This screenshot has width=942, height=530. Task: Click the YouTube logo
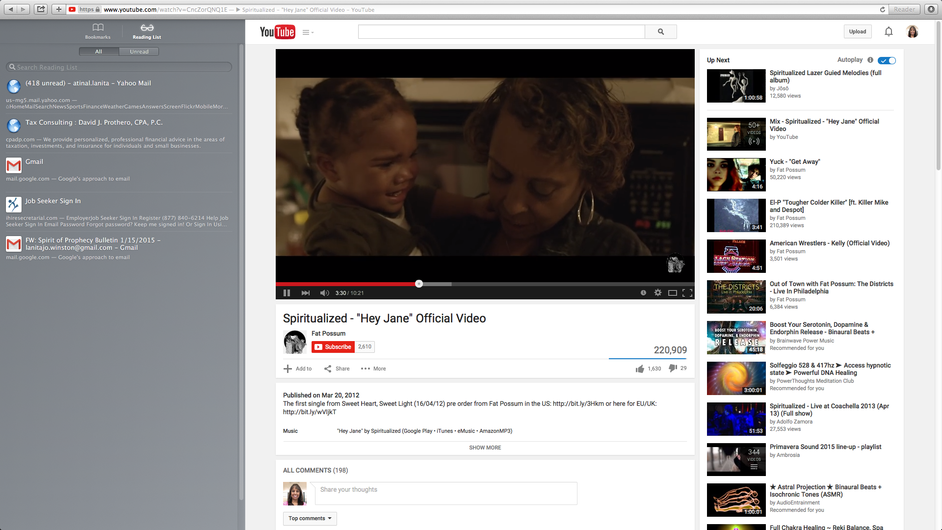[x=277, y=32]
